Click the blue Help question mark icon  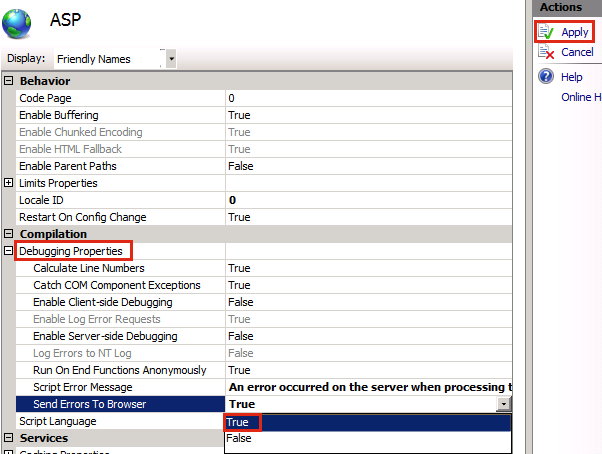[x=546, y=76]
